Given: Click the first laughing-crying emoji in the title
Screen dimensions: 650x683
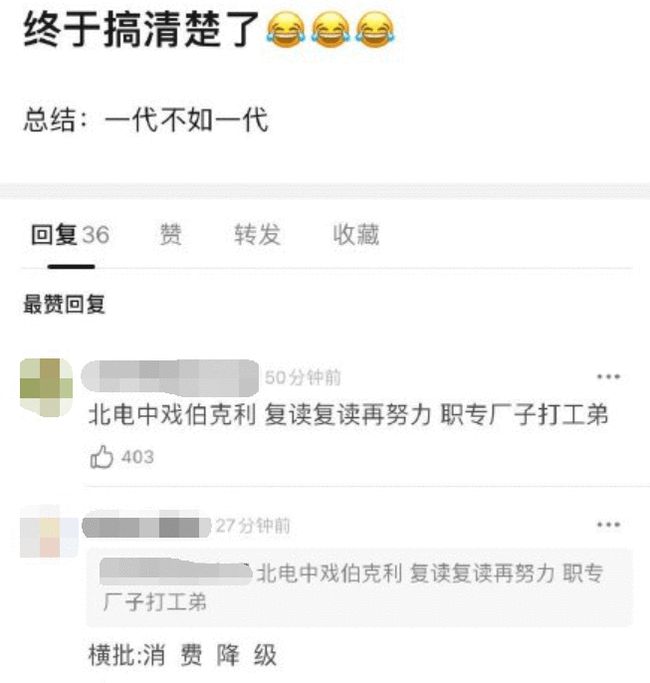Looking at the screenshot, I should (x=286, y=29).
